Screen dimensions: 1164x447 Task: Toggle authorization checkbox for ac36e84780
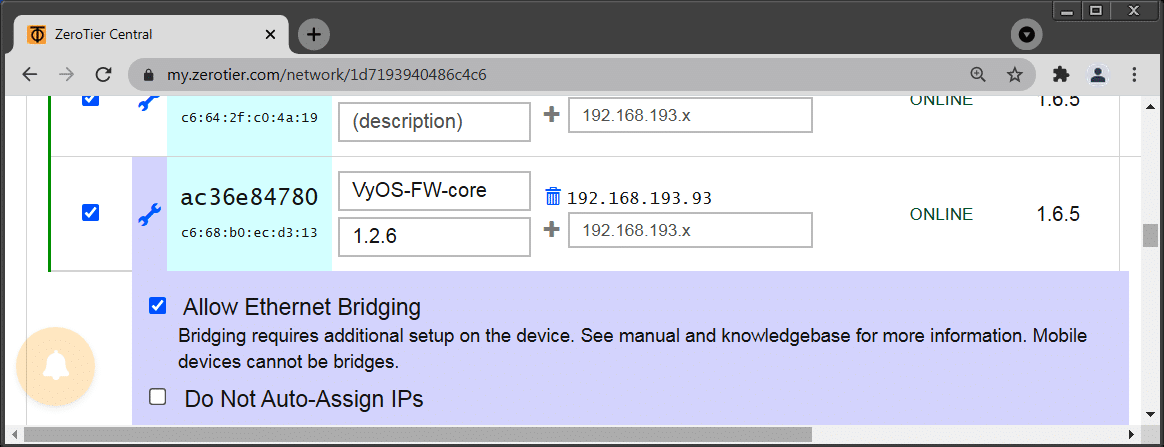90,212
